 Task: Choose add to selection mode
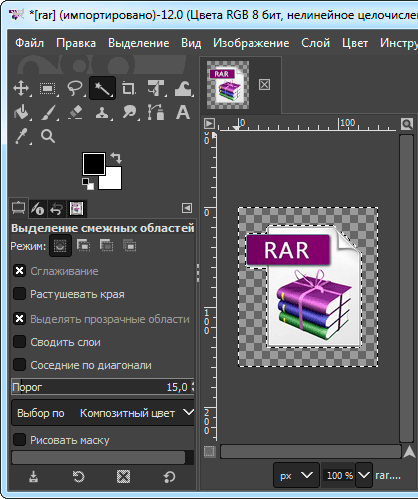pyautogui.click(x=83, y=245)
